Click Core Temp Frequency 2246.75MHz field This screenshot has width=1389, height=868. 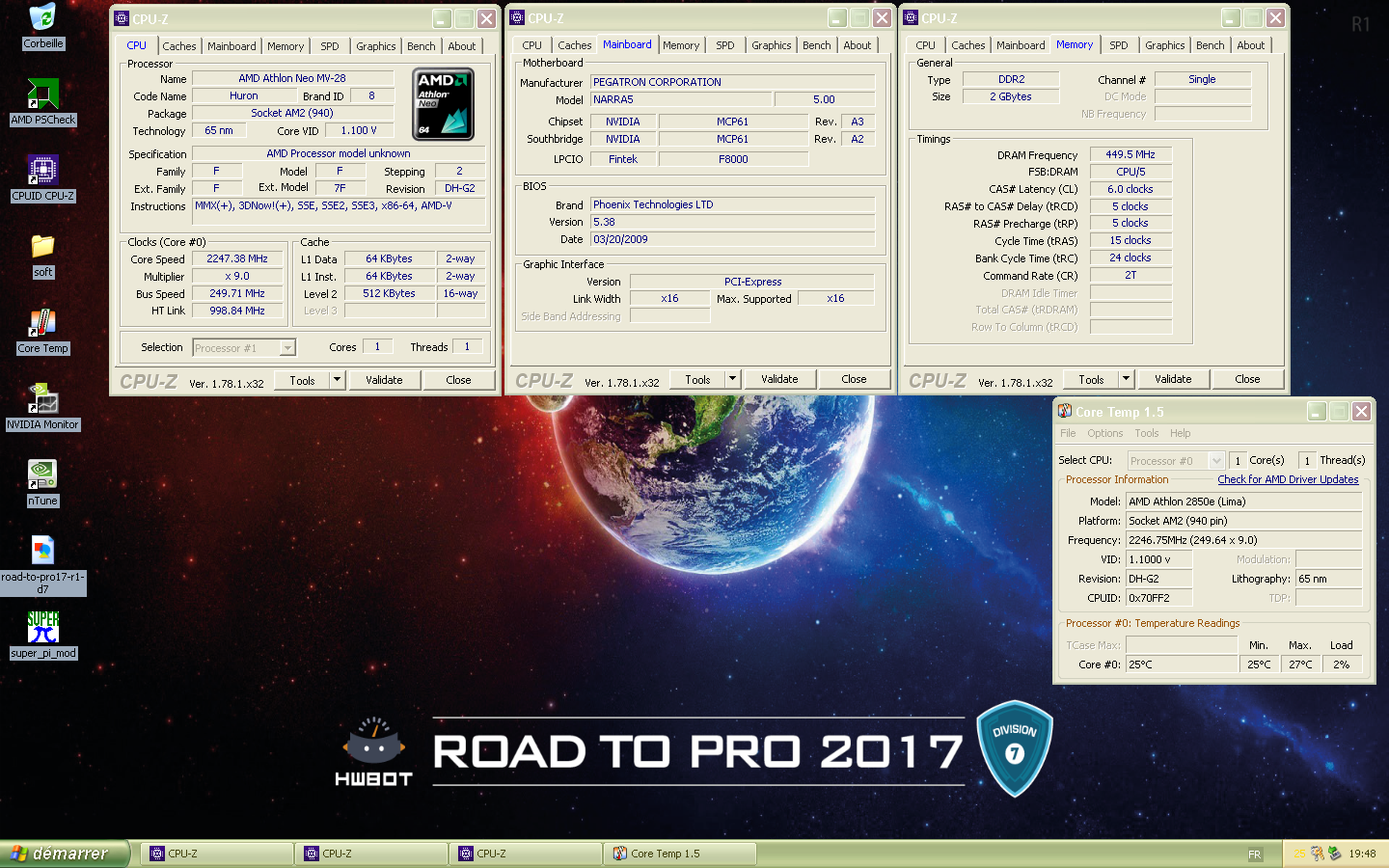[1243, 540]
